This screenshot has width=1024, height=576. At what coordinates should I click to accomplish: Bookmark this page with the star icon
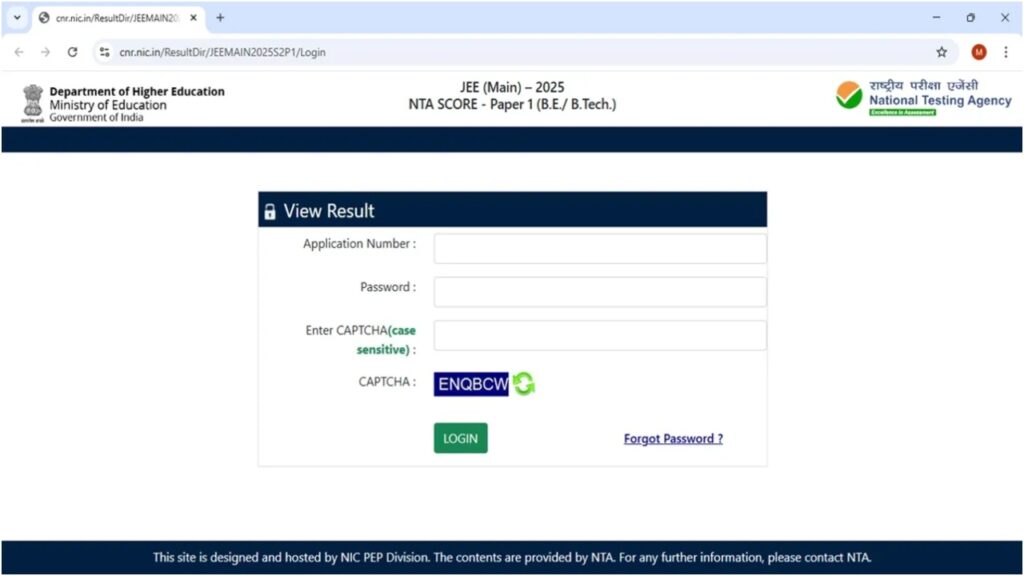click(x=941, y=51)
